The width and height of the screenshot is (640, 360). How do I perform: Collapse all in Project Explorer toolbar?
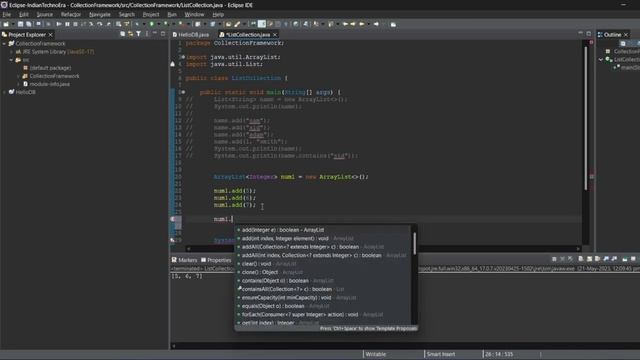122,34
